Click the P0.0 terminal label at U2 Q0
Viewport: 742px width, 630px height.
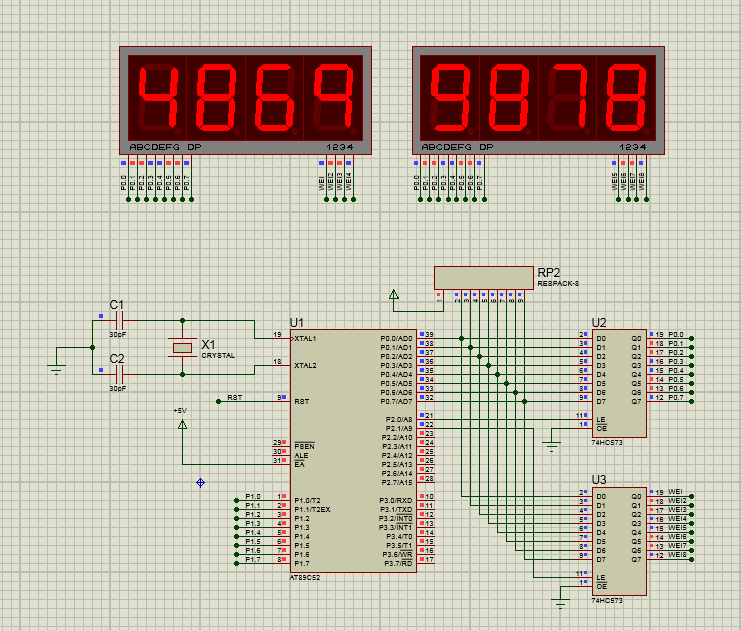point(676,335)
